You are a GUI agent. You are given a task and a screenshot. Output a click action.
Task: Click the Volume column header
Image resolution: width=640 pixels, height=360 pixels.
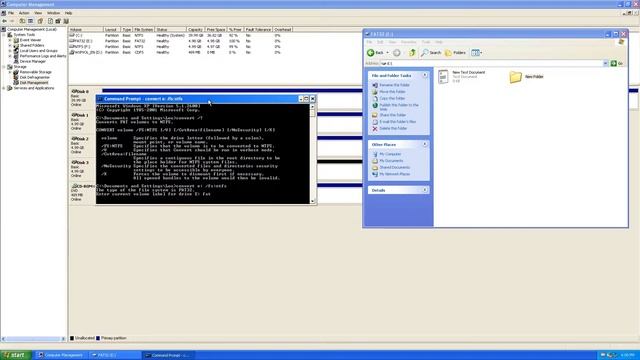86,29
